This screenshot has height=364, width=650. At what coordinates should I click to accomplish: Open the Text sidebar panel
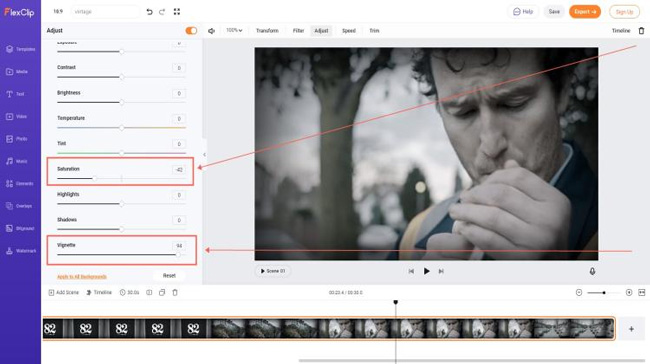(x=15, y=94)
